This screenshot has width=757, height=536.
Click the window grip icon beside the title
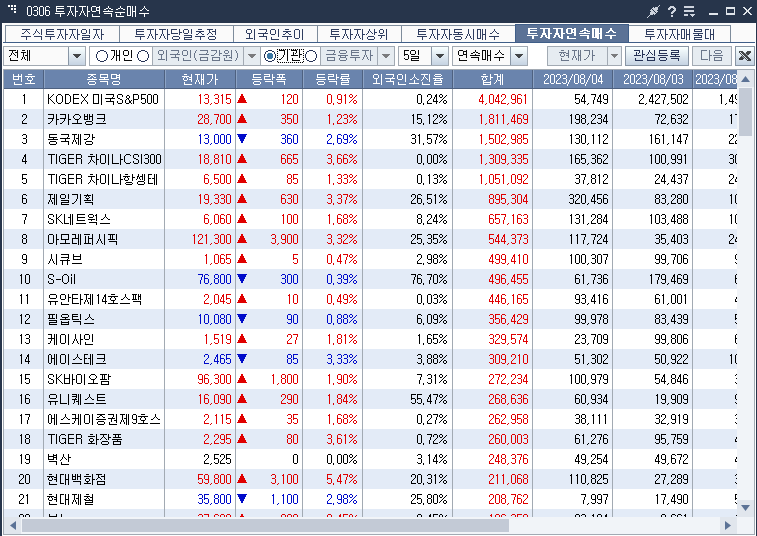(13, 9)
